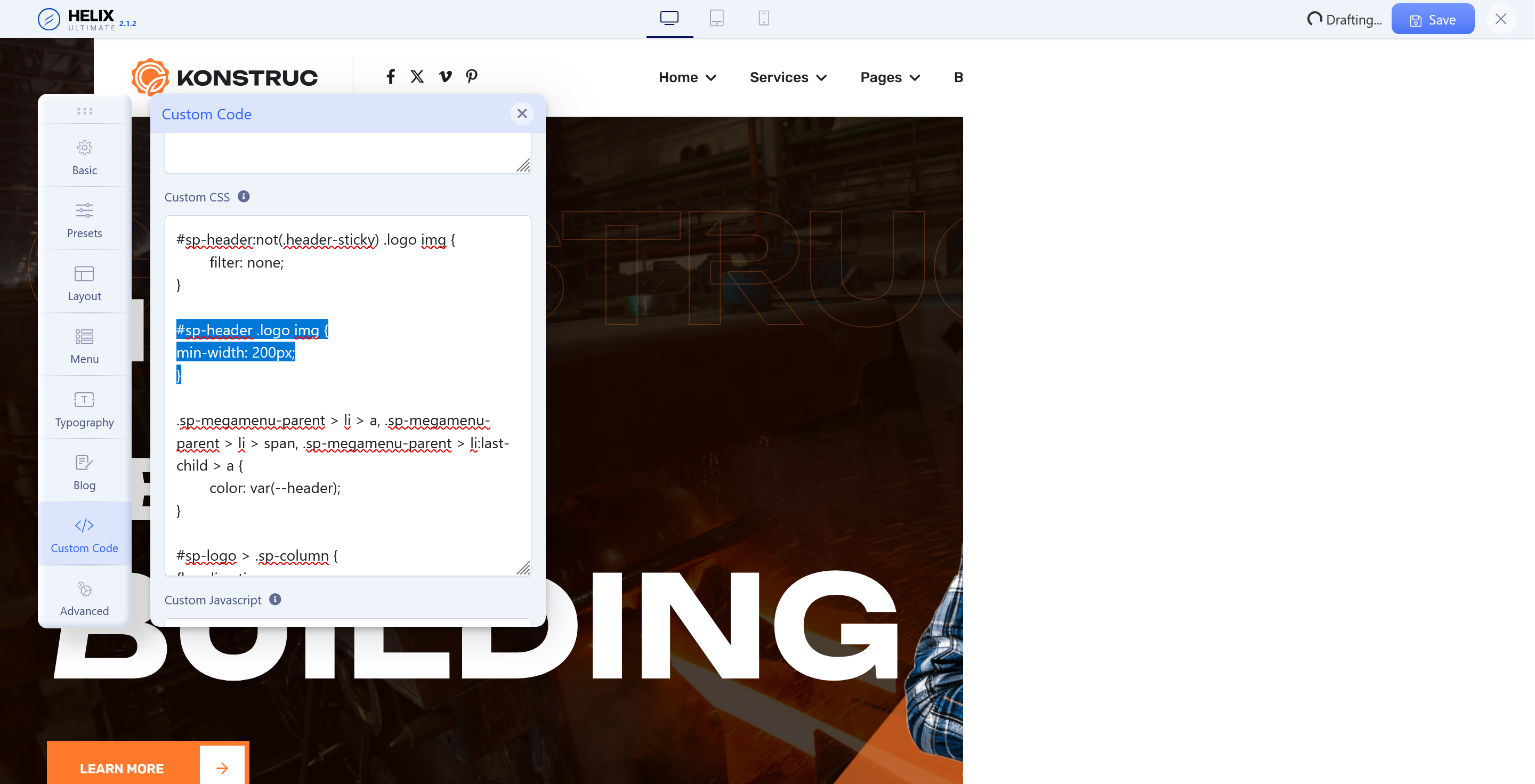Open the Presets settings tab
Screen dimensions: 1535x784
[84, 221]
